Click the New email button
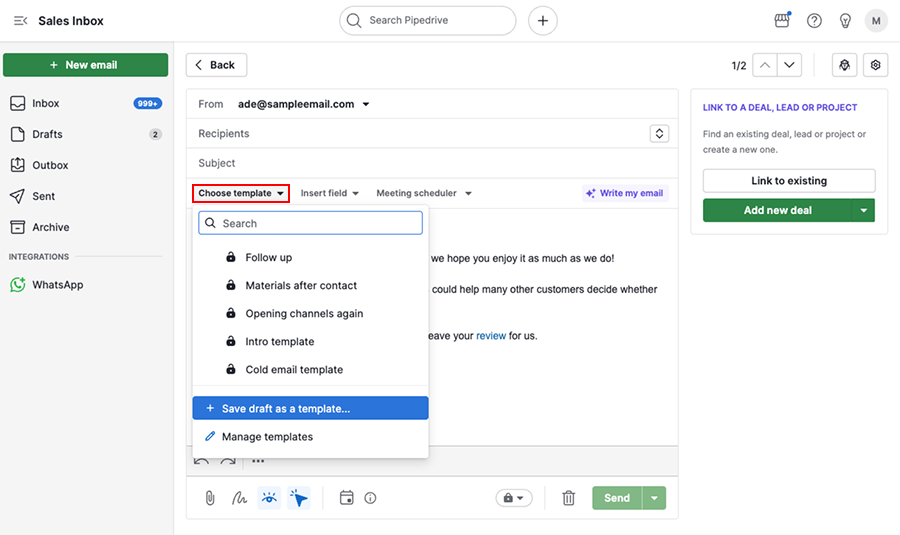The width and height of the screenshot is (900, 535). coord(86,65)
